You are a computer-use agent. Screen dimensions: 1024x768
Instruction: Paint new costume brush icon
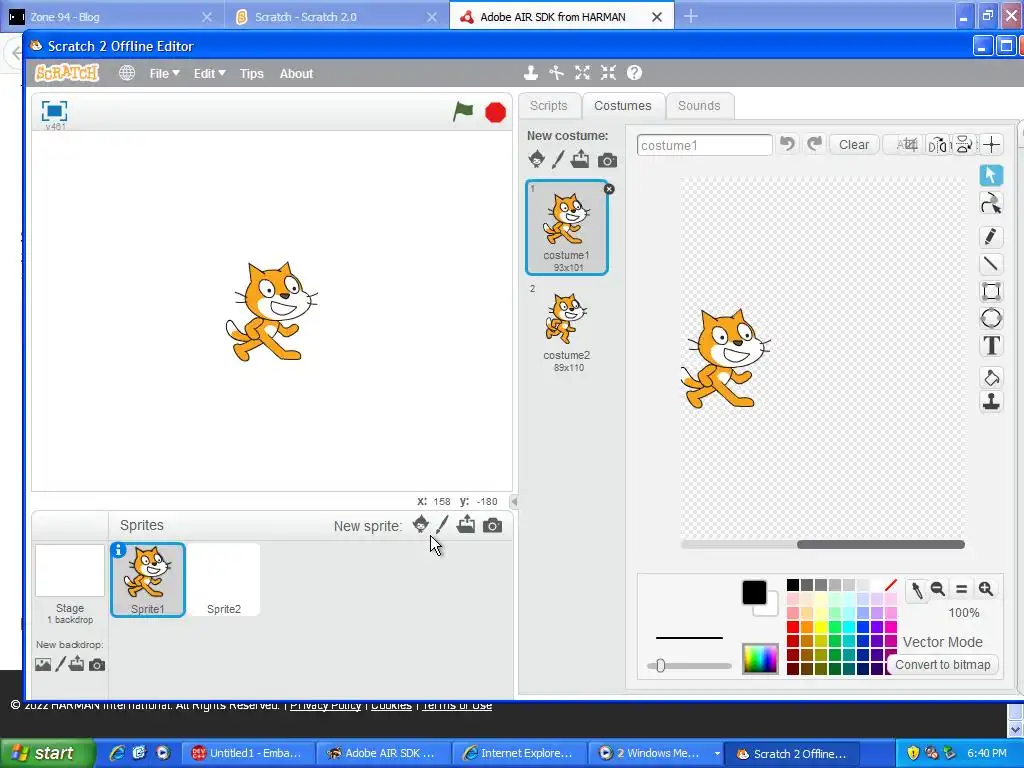[x=558, y=159]
